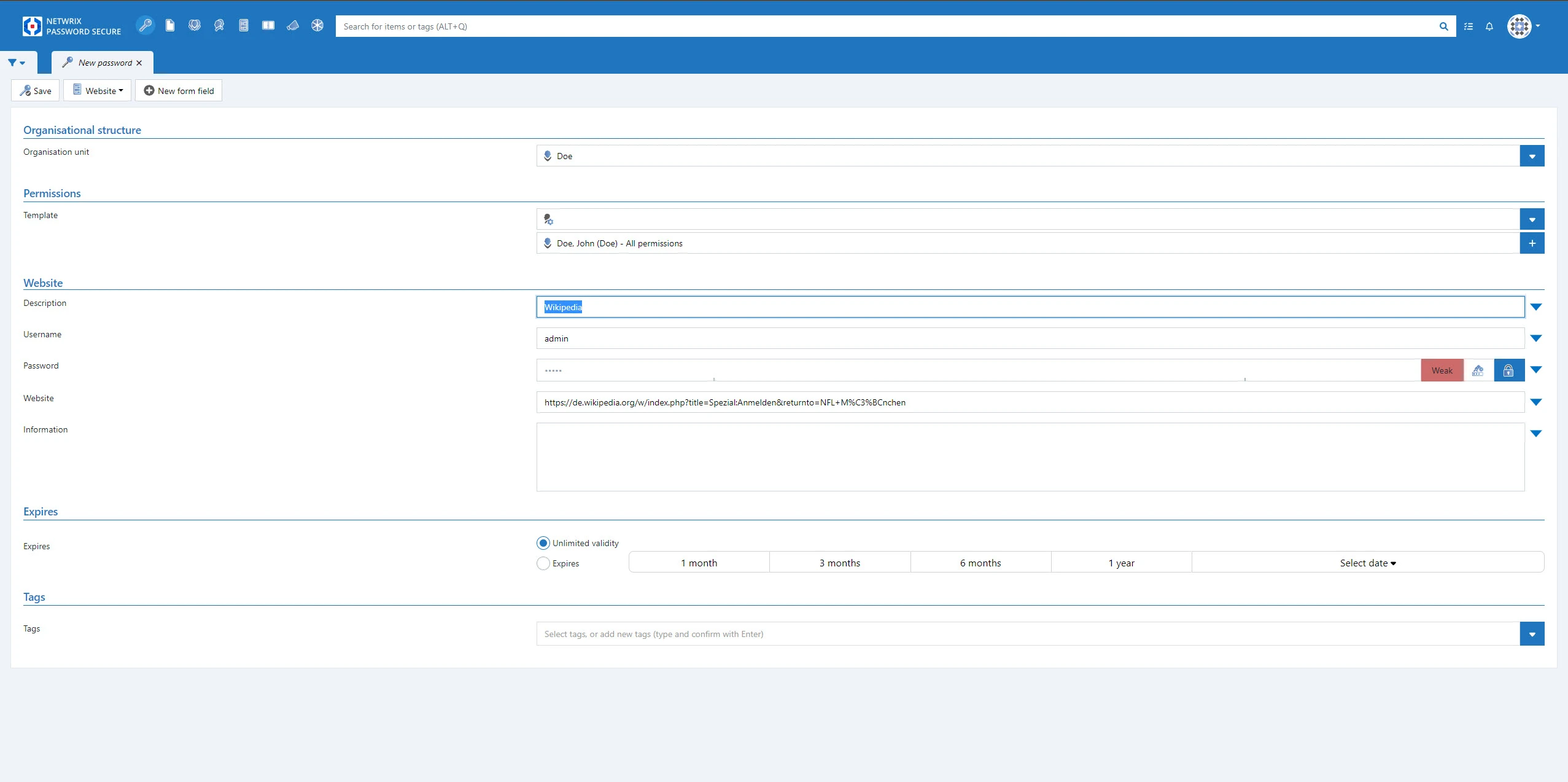Expand the Organisation unit dropdown arrow

coord(1532,156)
